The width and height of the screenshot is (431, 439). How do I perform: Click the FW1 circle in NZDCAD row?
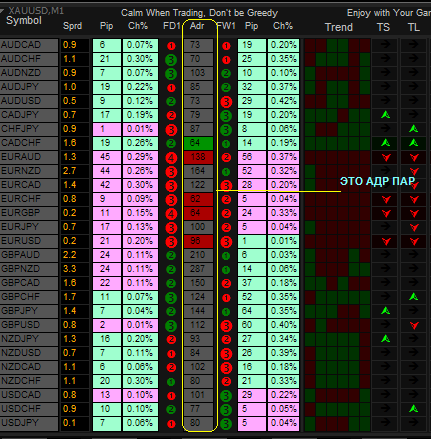[x=226, y=368]
